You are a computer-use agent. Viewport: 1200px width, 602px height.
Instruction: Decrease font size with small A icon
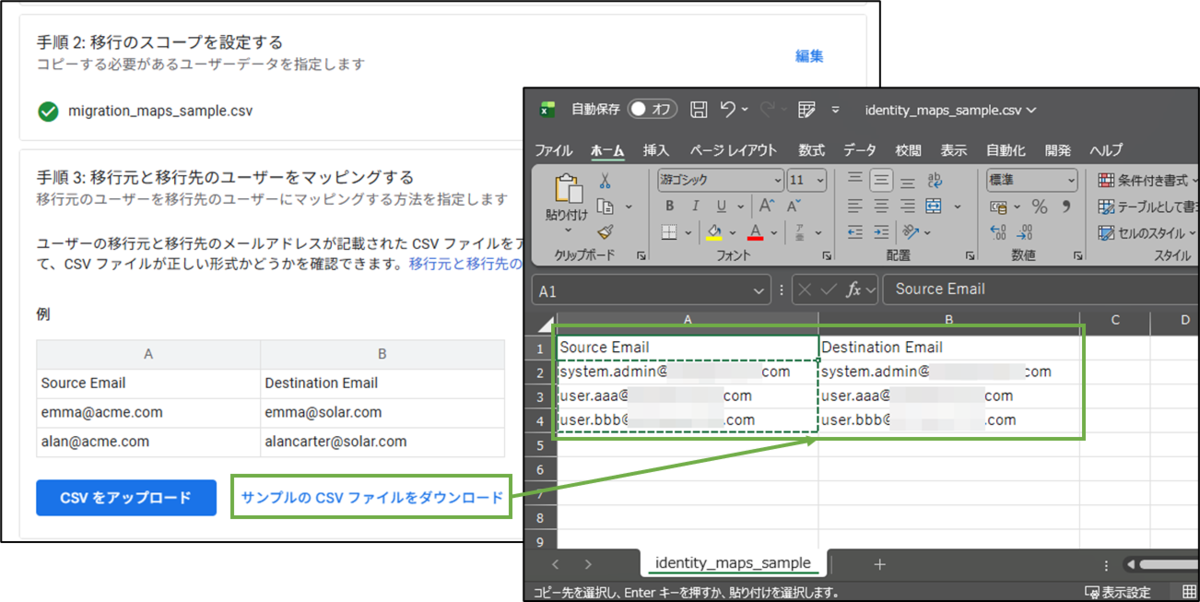[795, 206]
